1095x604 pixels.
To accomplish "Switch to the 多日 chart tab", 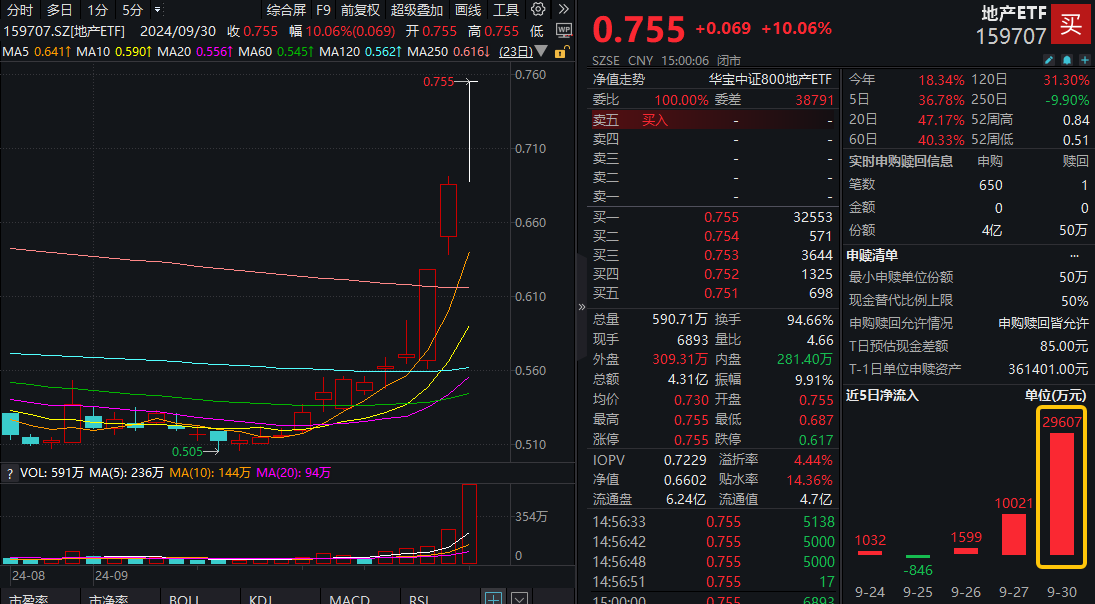I will coord(59,10).
